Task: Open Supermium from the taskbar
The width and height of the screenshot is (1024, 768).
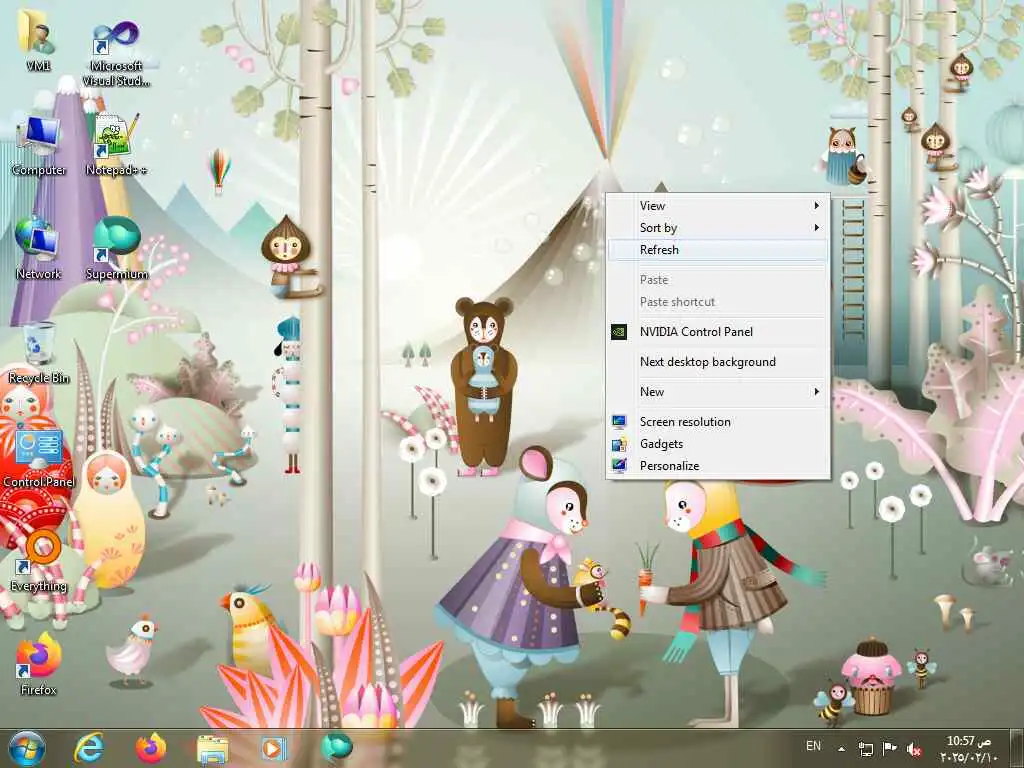Action: click(x=336, y=747)
